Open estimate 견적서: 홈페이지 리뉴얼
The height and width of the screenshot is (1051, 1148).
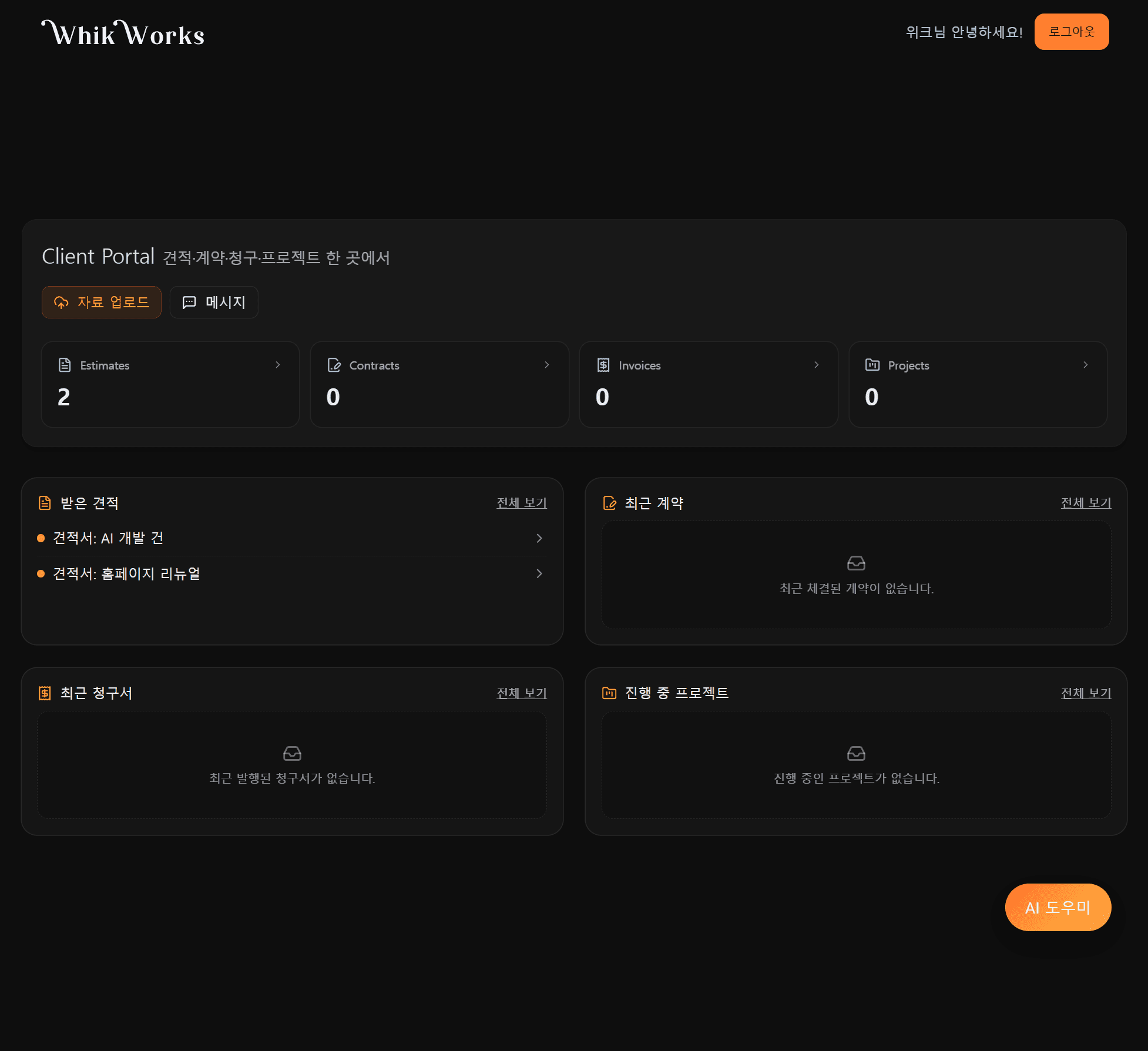pyautogui.click(x=126, y=573)
